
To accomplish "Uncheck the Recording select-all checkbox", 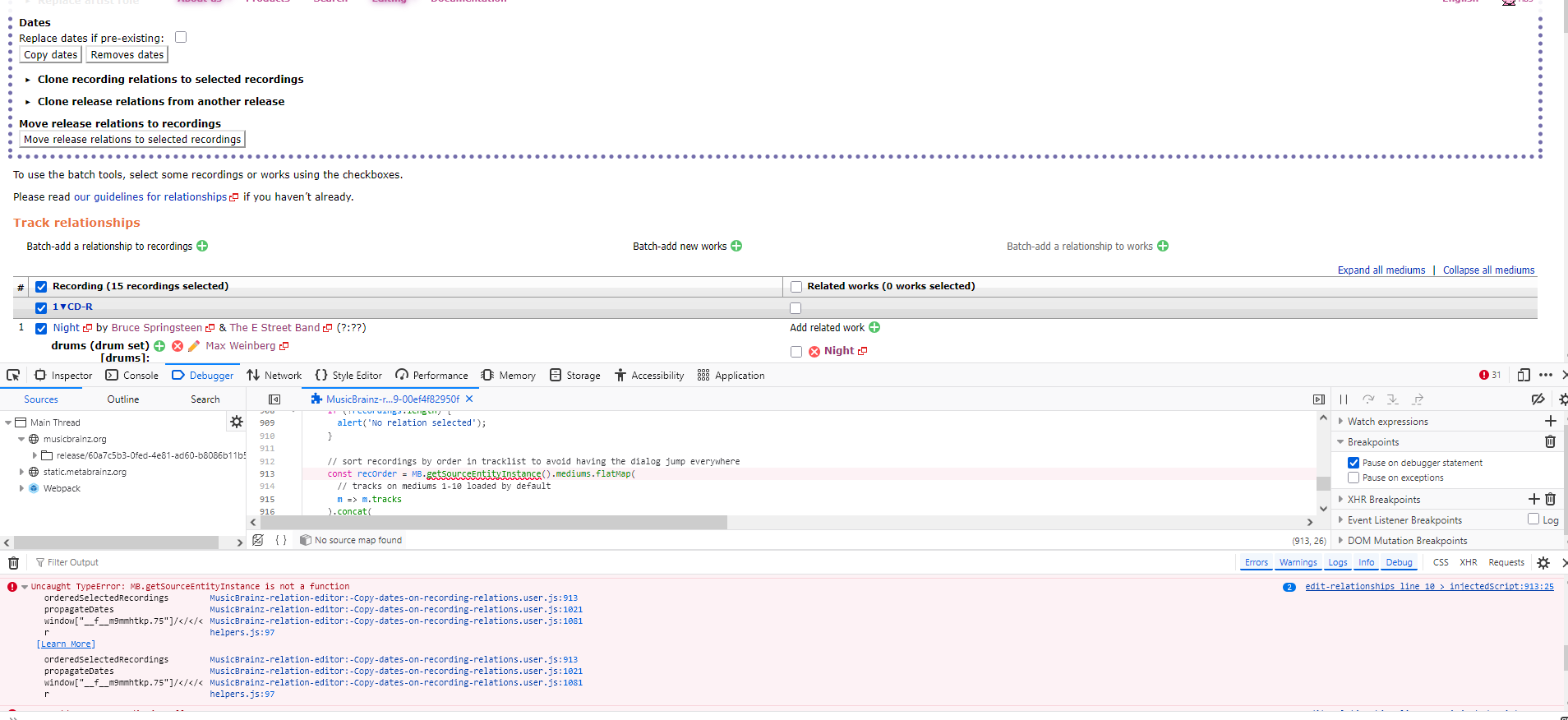I will pyautogui.click(x=41, y=287).
